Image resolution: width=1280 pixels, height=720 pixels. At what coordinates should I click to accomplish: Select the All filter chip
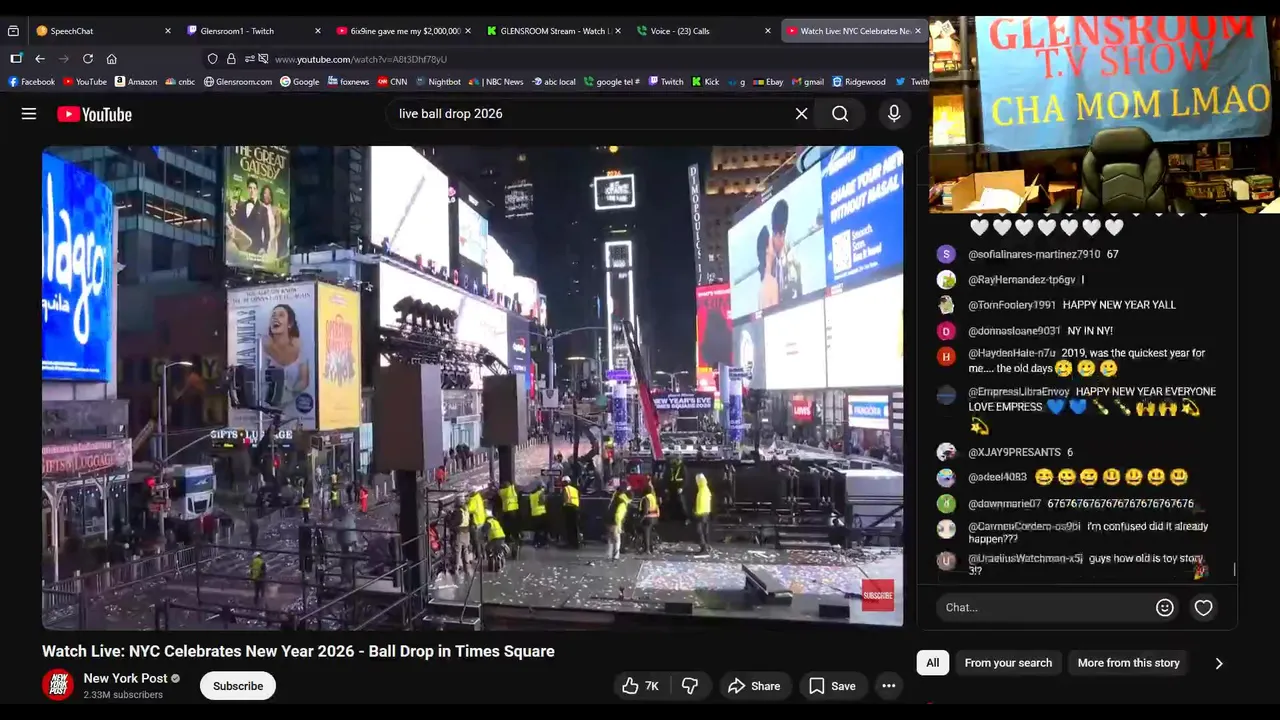[x=933, y=663]
